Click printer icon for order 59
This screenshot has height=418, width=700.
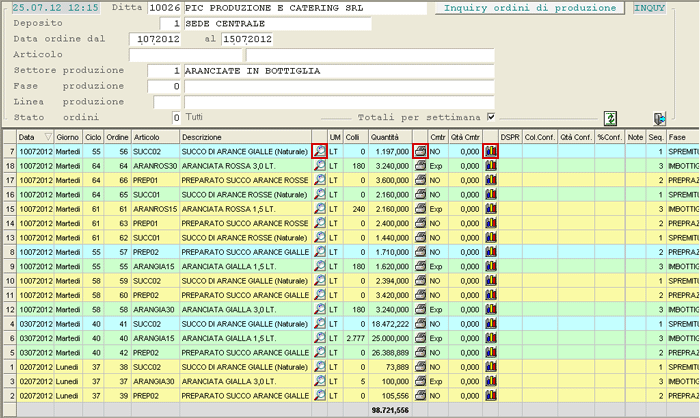421,280
